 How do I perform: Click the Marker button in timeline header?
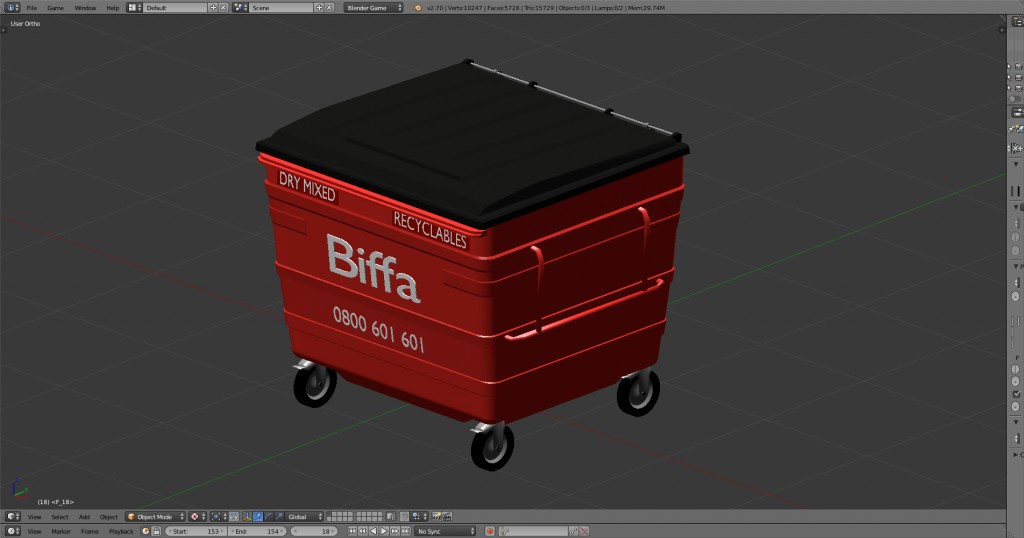[x=61, y=531]
